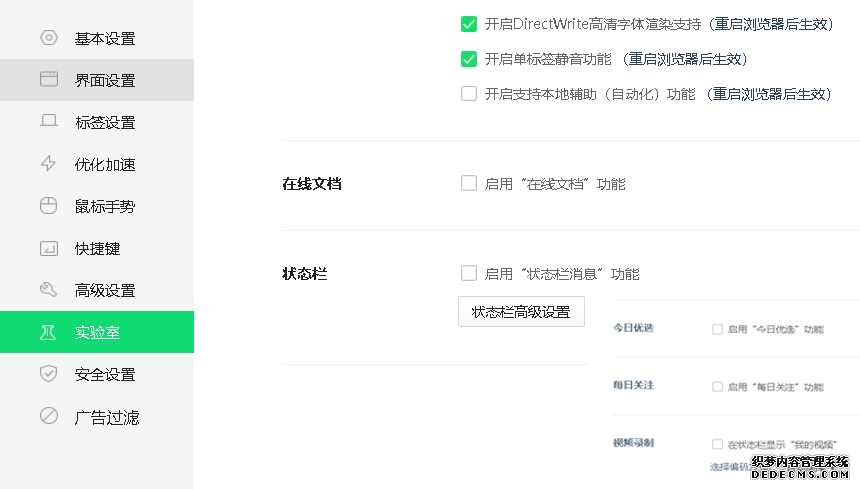The height and width of the screenshot is (489, 860).
Task: Click the advanced settings wrench icon
Action: pos(49,290)
